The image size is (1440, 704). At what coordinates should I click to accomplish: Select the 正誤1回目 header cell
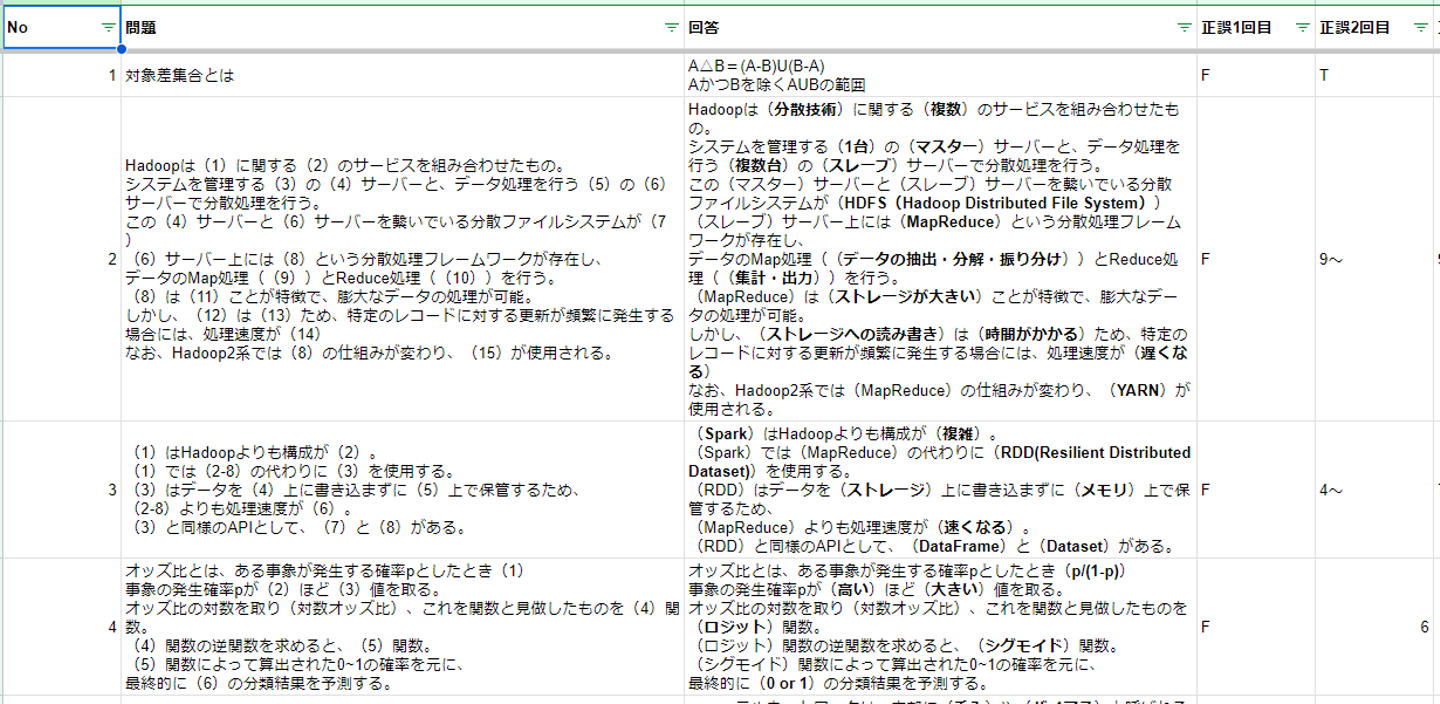click(1256, 28)
